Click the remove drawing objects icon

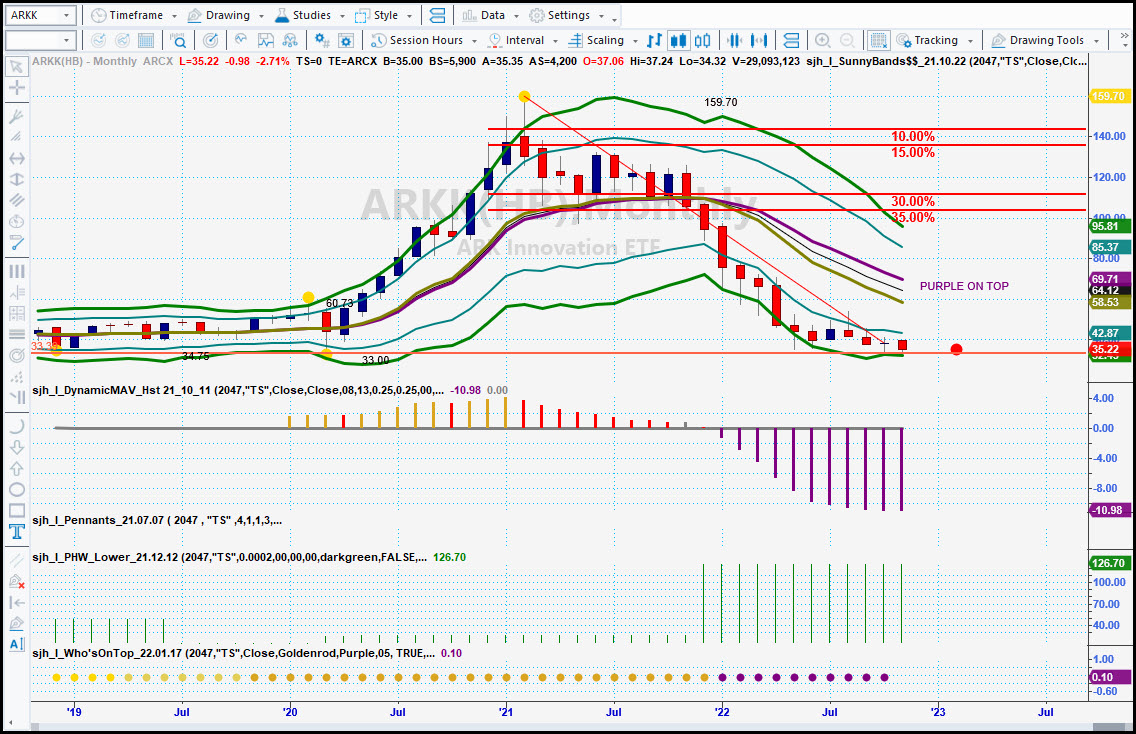tap(17, 581)
